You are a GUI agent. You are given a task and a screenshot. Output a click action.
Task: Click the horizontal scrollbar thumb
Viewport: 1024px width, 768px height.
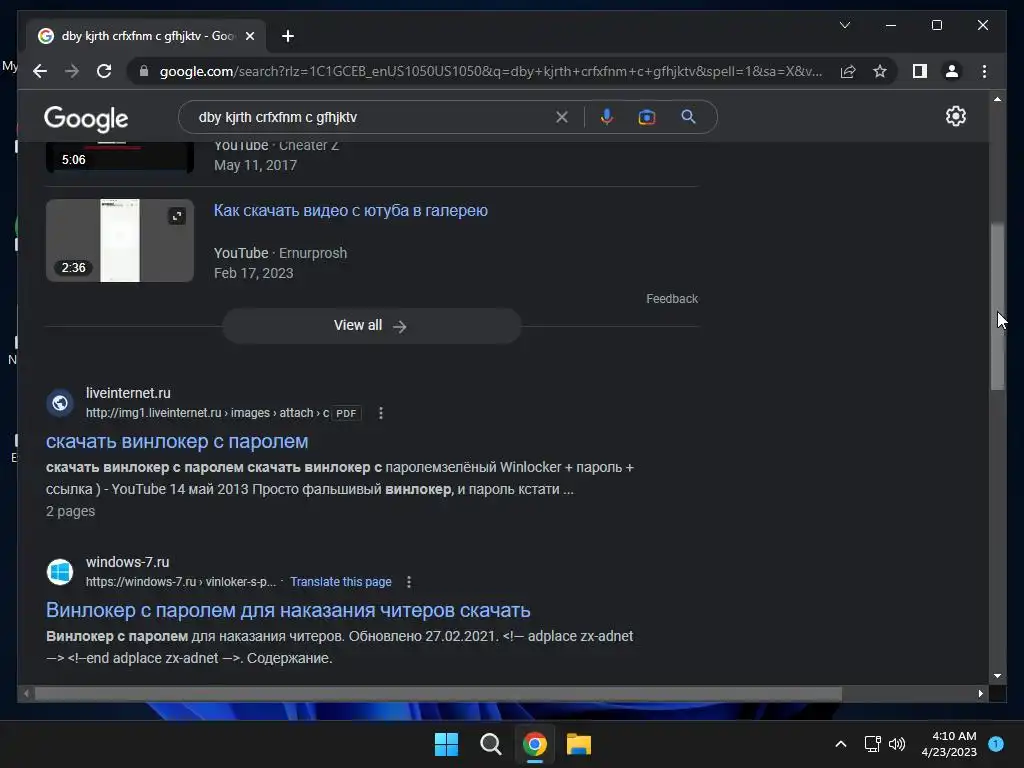coord(438,694)
